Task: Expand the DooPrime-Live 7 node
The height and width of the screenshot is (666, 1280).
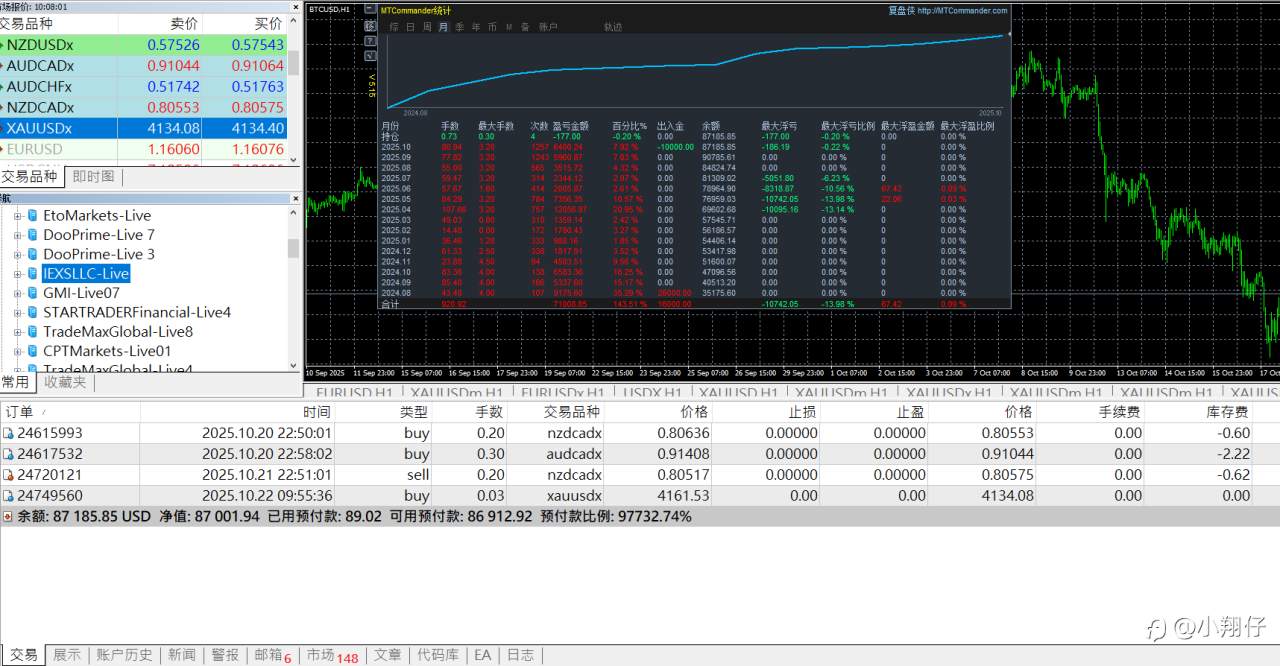Action: [17, 235]
